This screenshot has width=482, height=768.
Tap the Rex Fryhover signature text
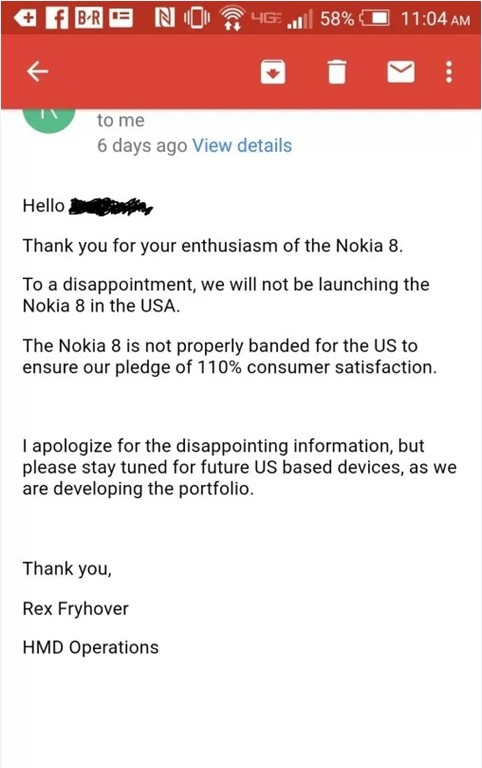coord(75,609)
